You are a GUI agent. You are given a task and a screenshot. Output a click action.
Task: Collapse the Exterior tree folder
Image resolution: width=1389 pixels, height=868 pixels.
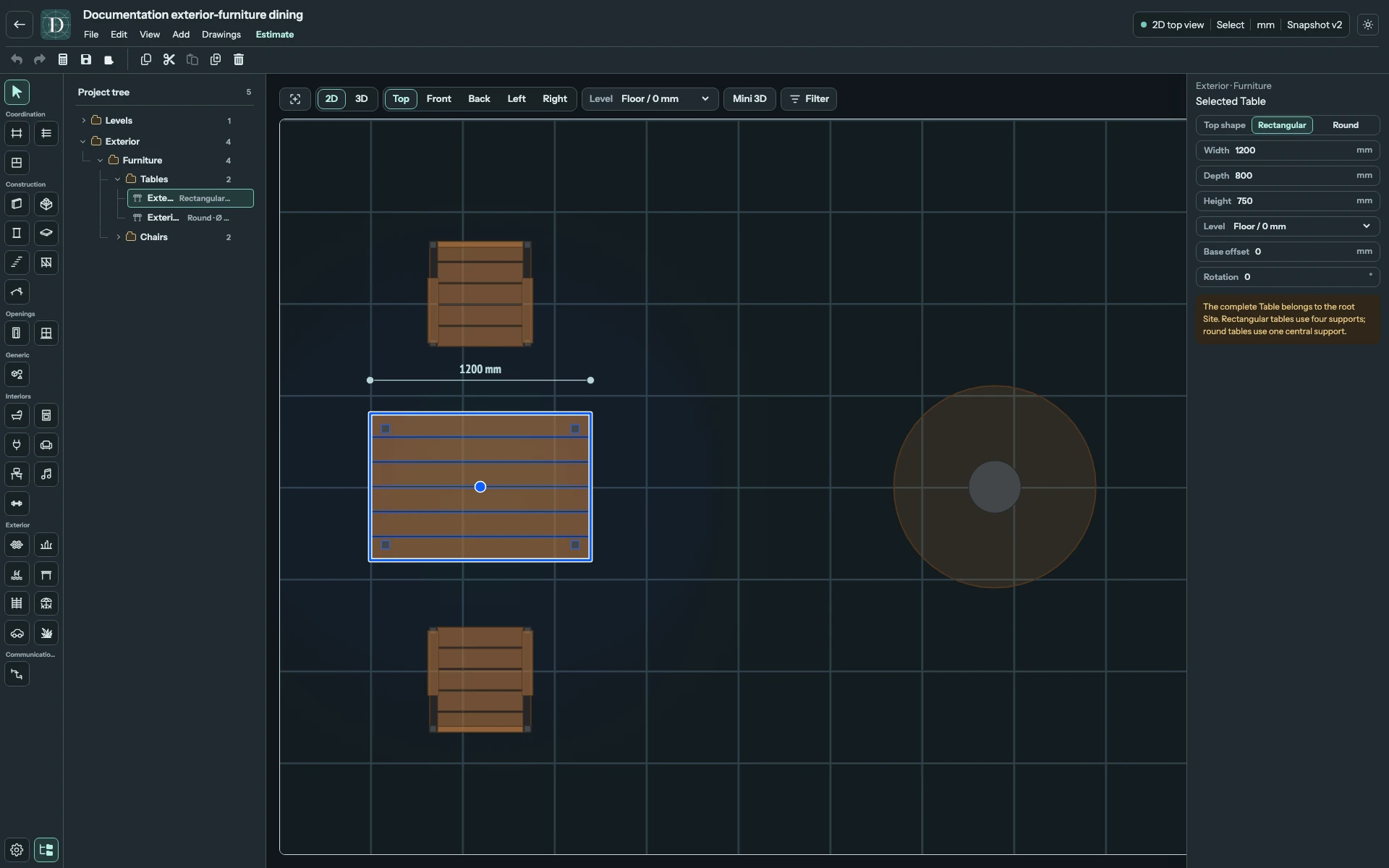(x=84, y=142)
